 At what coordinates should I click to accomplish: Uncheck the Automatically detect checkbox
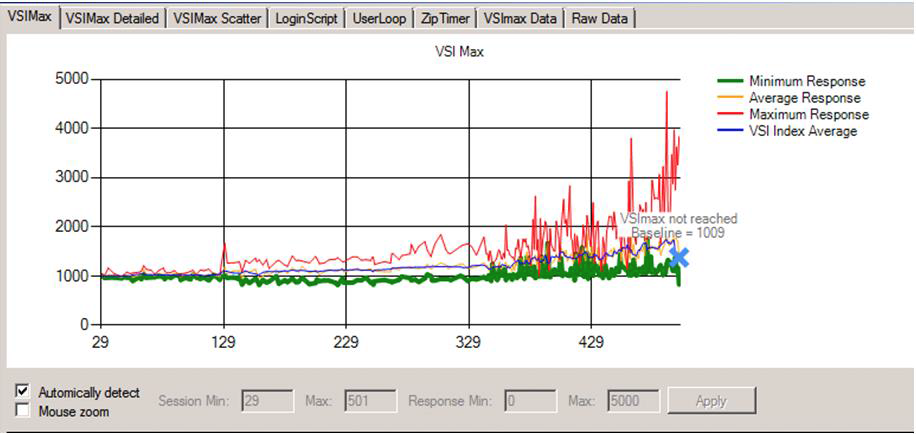[23, 392]
